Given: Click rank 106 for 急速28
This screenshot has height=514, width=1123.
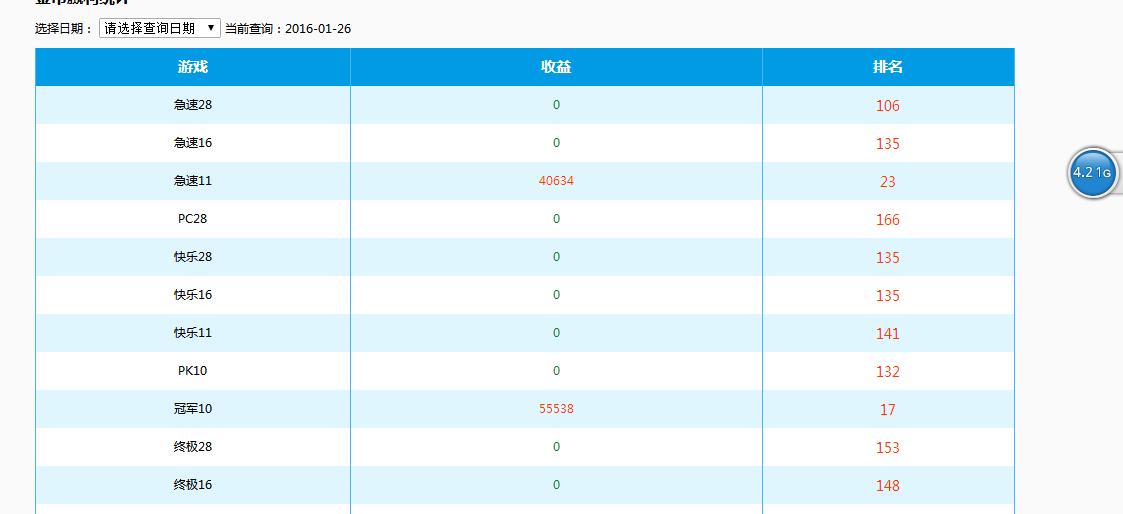Looking at the screenshot, I should 887,106.
